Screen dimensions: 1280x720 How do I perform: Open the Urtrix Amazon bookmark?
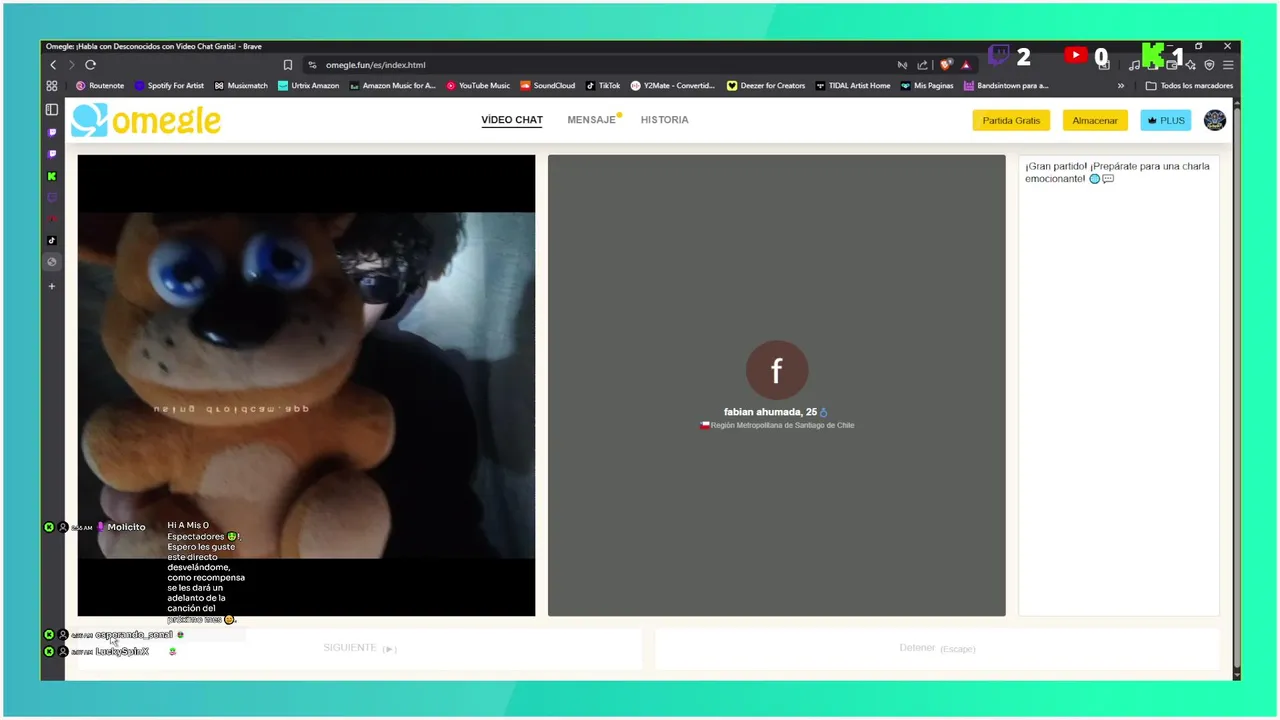(x=309, y=86)
